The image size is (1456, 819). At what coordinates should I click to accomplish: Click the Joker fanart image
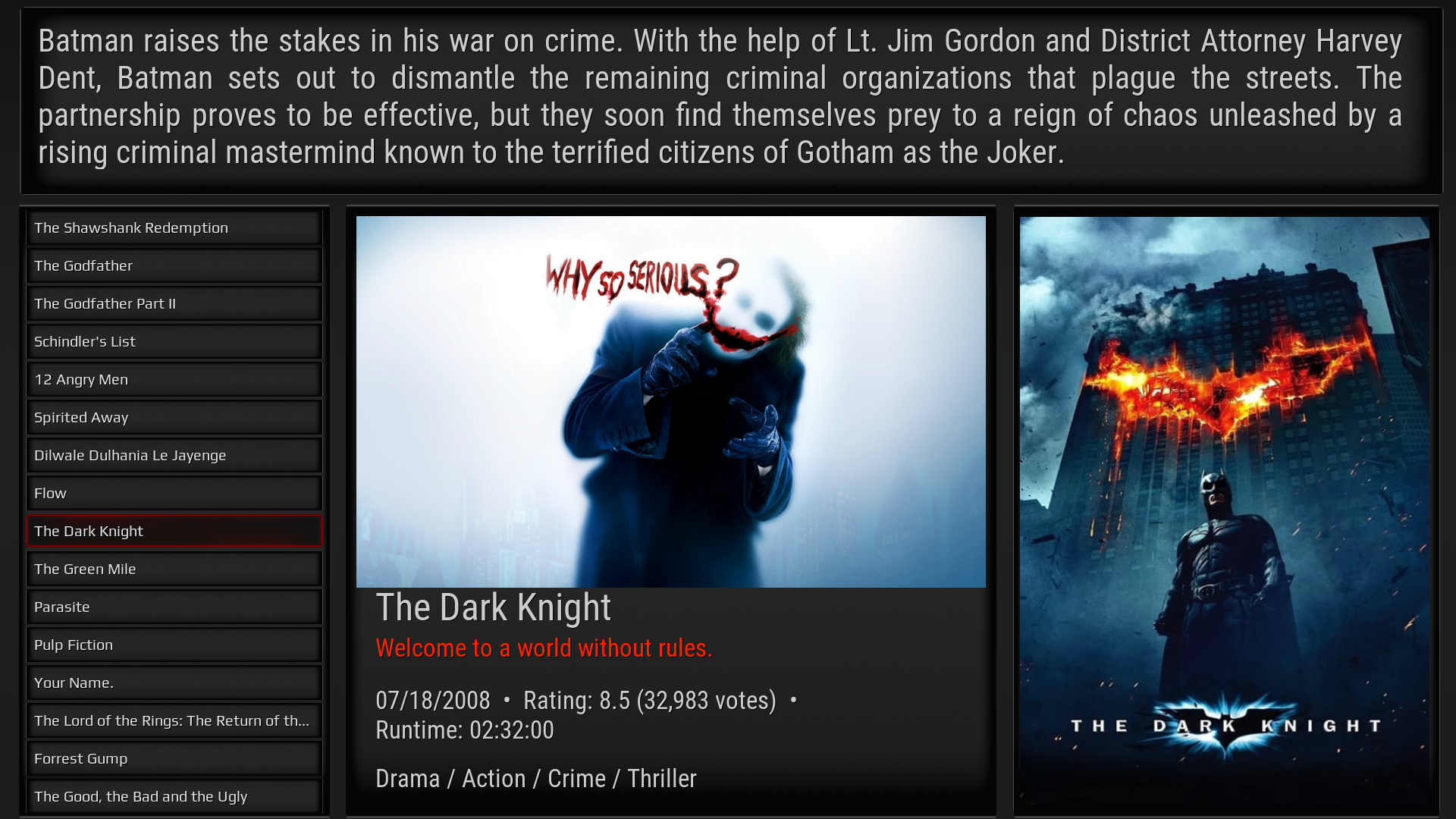(671, 402)
